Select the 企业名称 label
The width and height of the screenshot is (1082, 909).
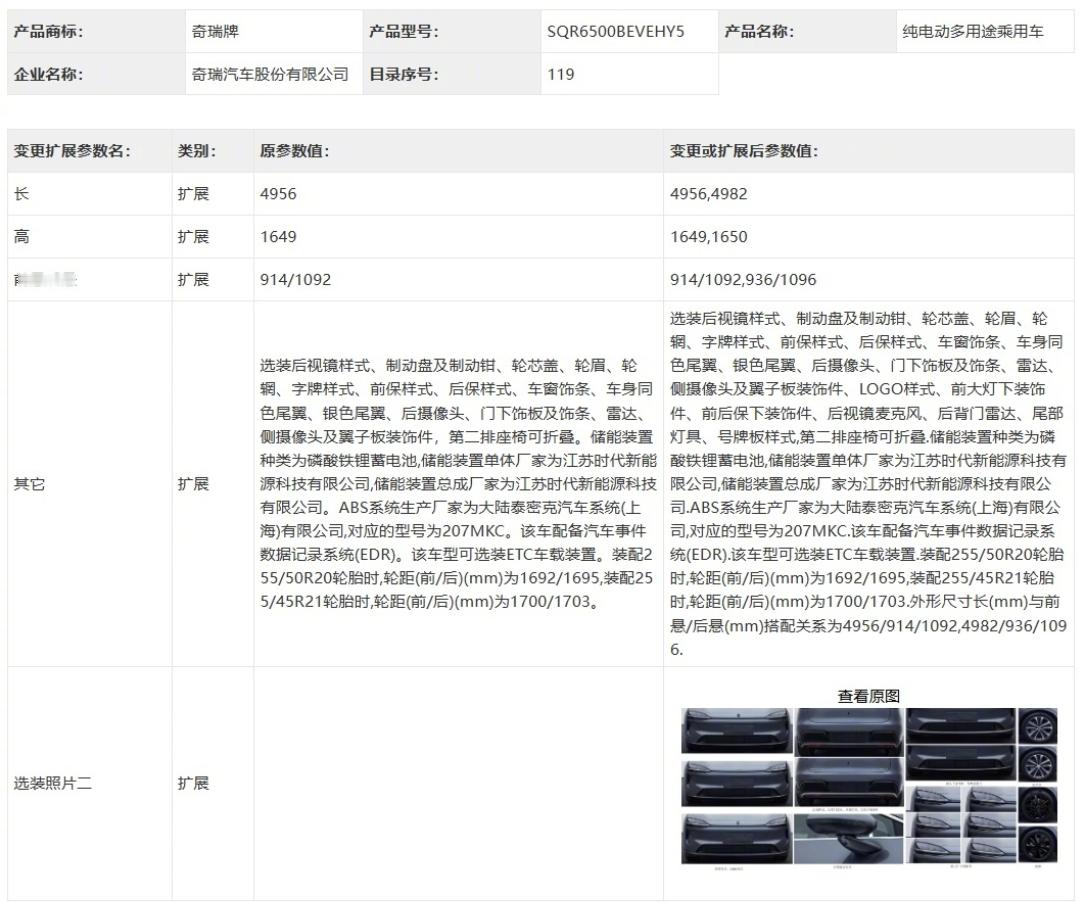(48, 74)
